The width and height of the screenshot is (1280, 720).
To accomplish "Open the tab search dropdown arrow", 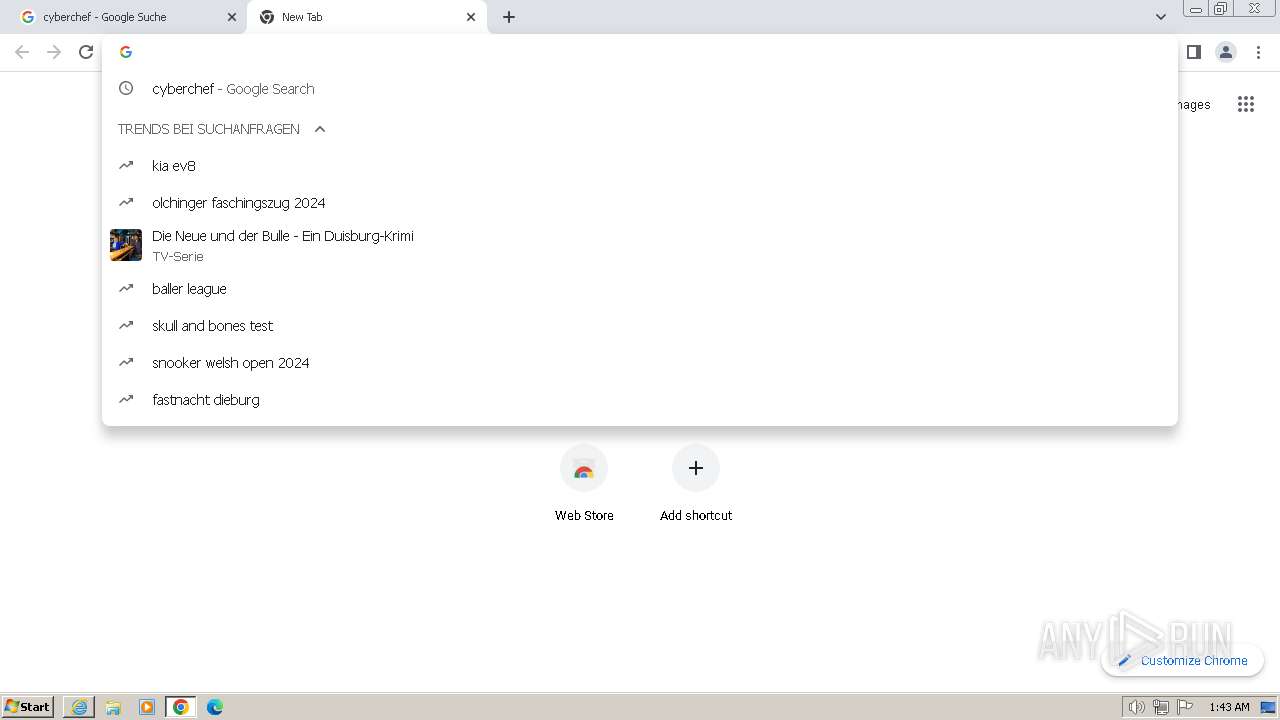I will (x=1161, y=17).
